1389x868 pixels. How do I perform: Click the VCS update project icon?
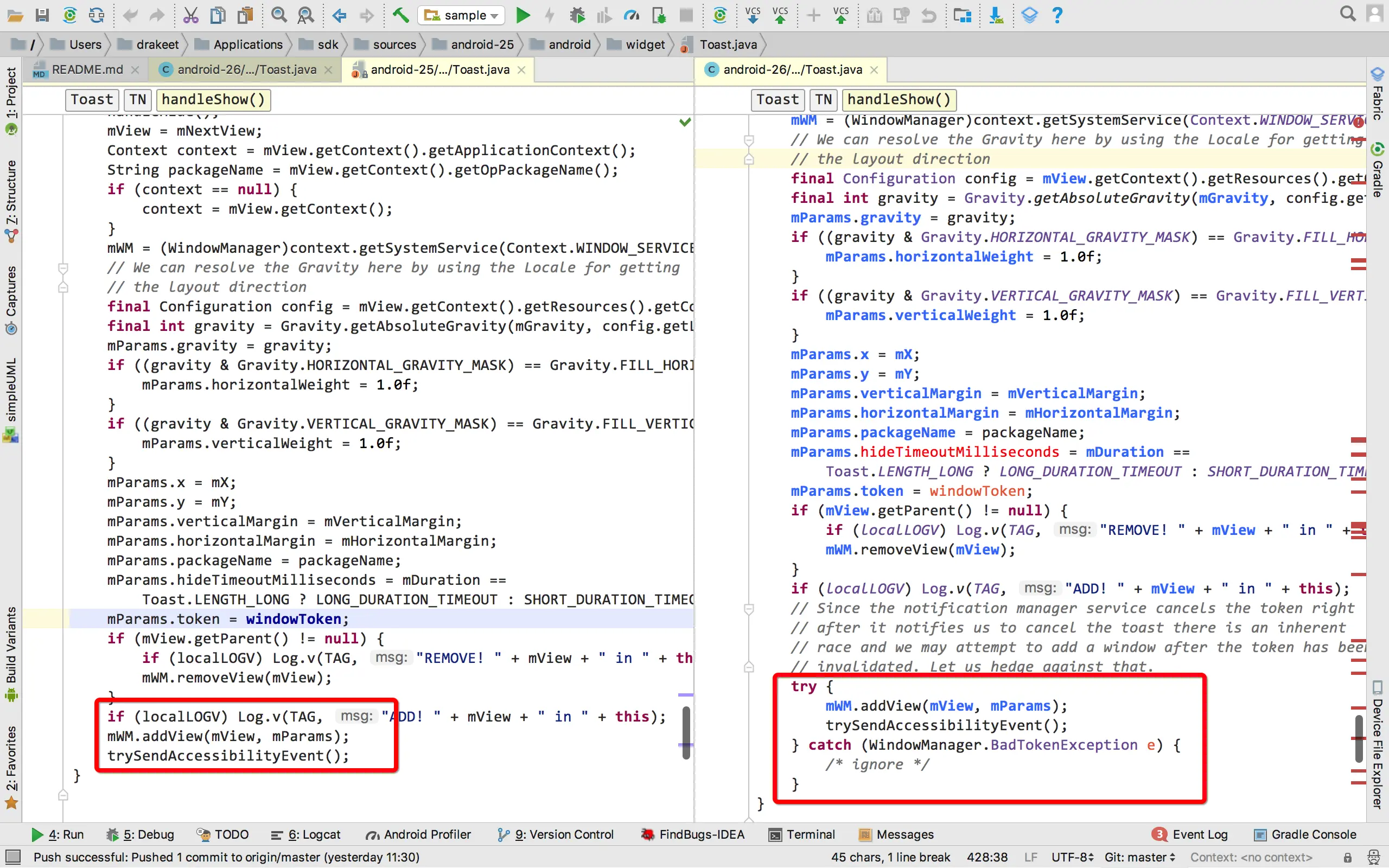click(x=753, y=15)
